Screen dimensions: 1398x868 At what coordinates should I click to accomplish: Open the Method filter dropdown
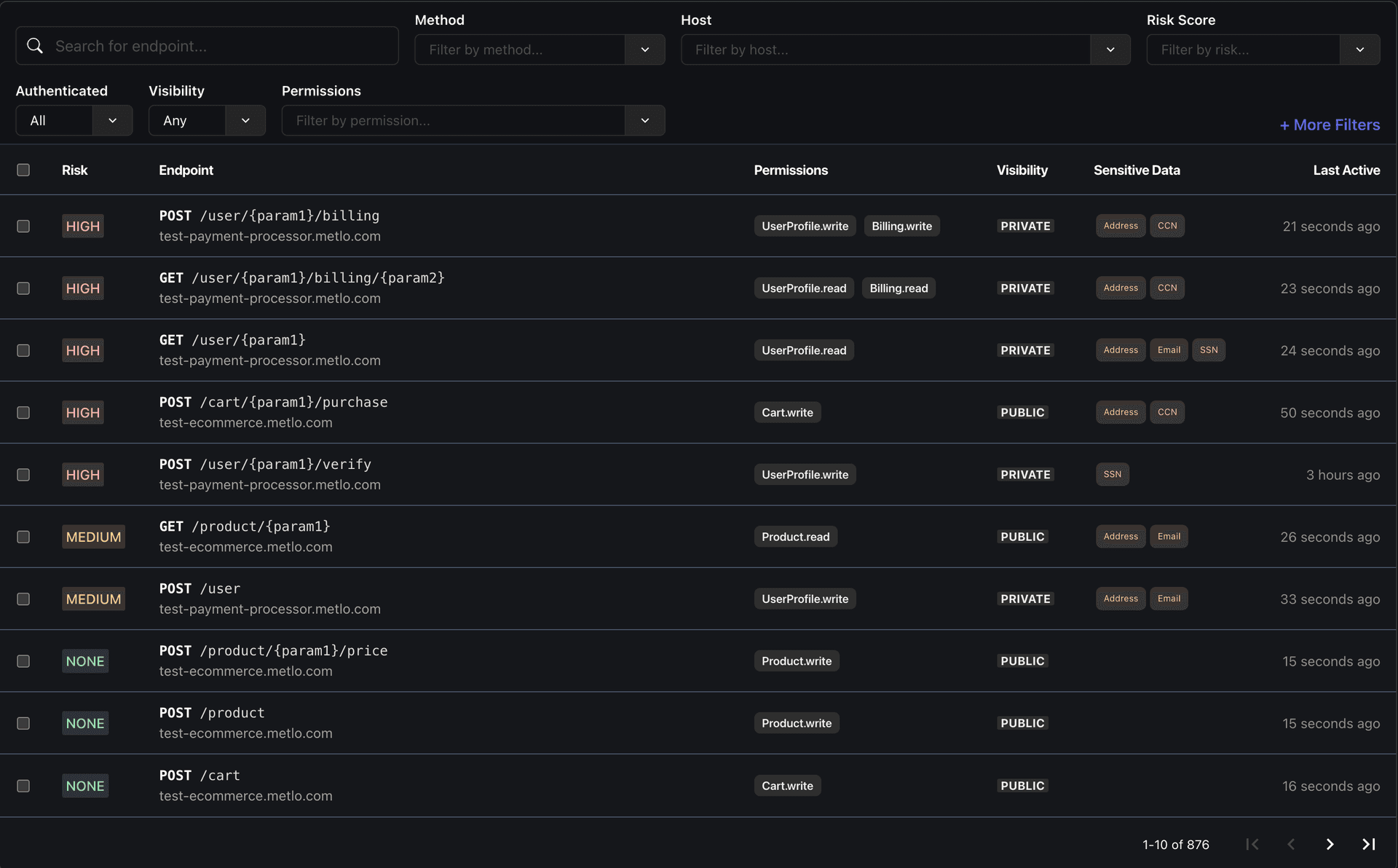644,50
